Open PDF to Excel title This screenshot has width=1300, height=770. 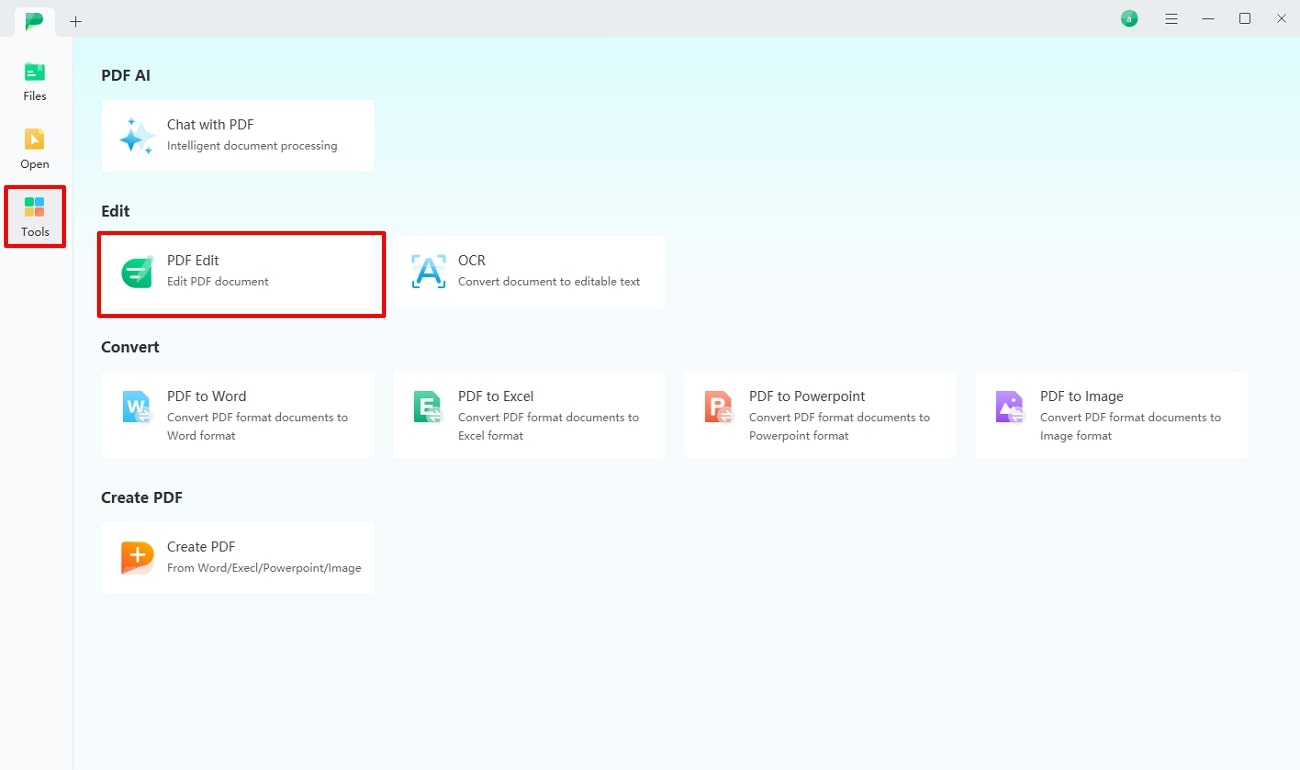(x=496, y=397)
